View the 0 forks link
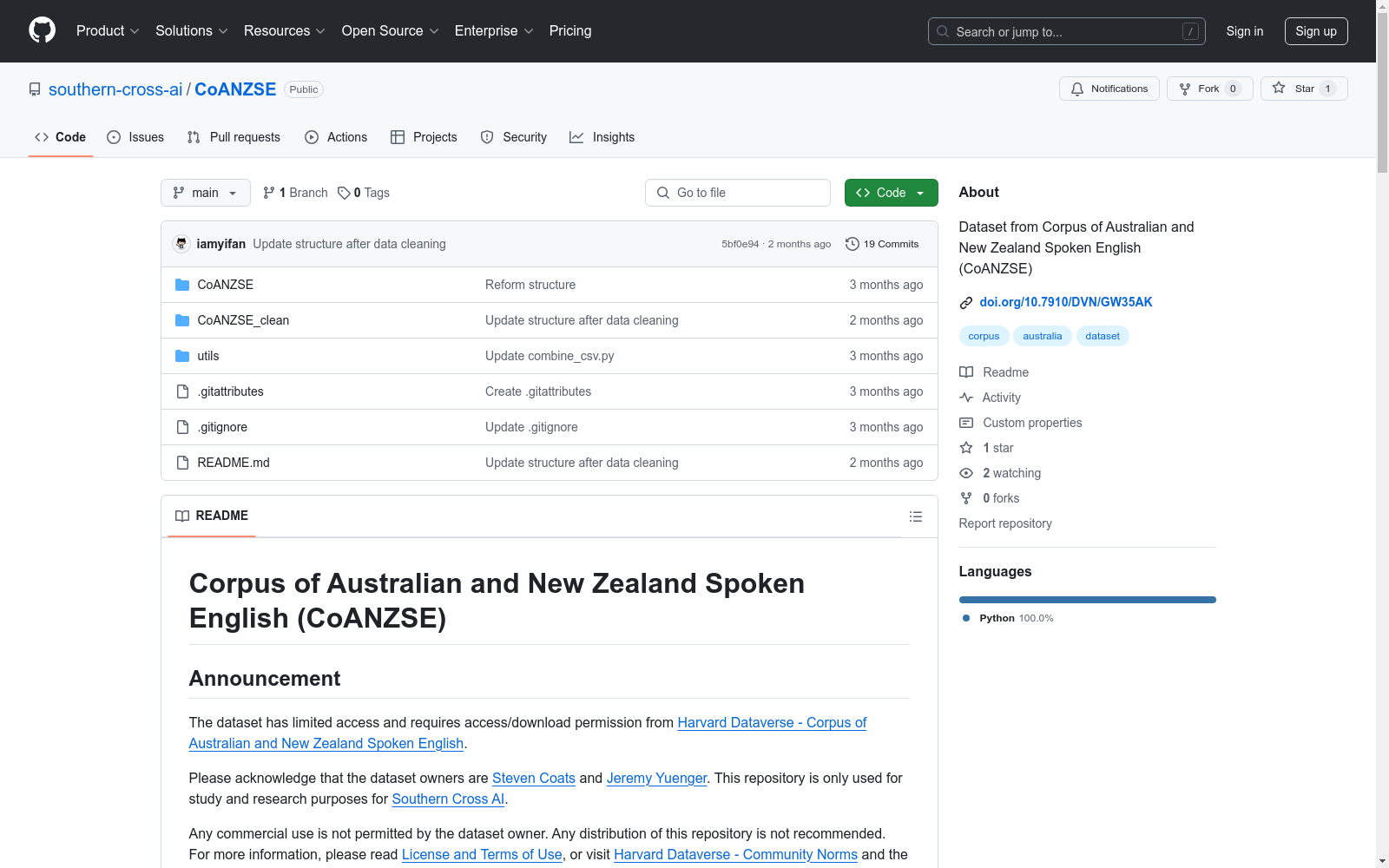The height and width of the screenshot is (868, 1389). (x=990, y=498)
